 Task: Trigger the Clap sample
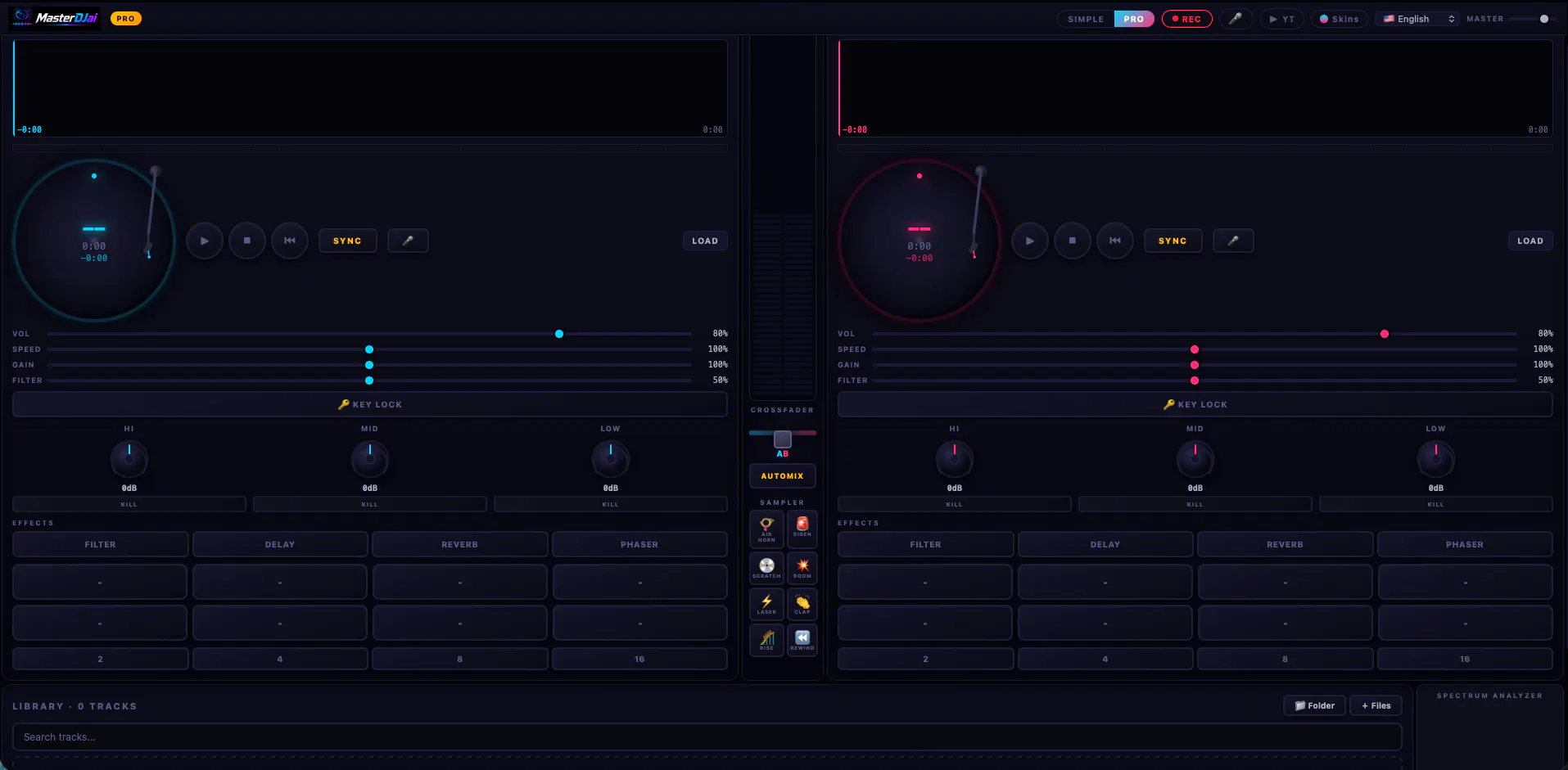click(x=802, y=604)
